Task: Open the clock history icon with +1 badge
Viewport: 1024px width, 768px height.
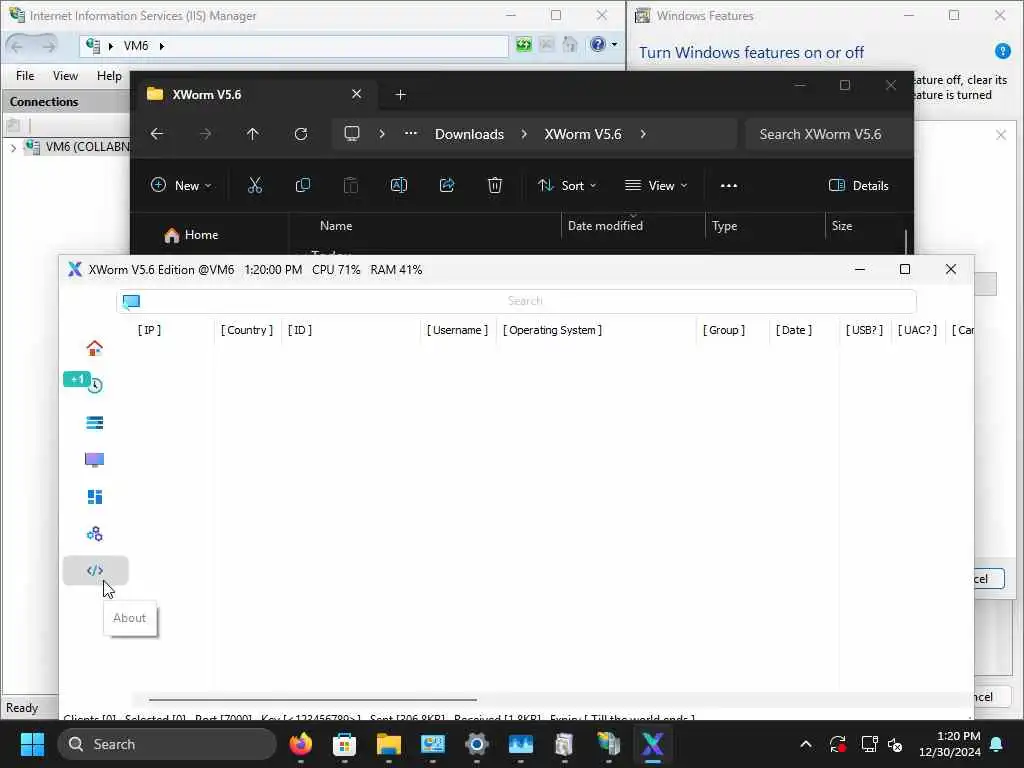Action: 95,385
